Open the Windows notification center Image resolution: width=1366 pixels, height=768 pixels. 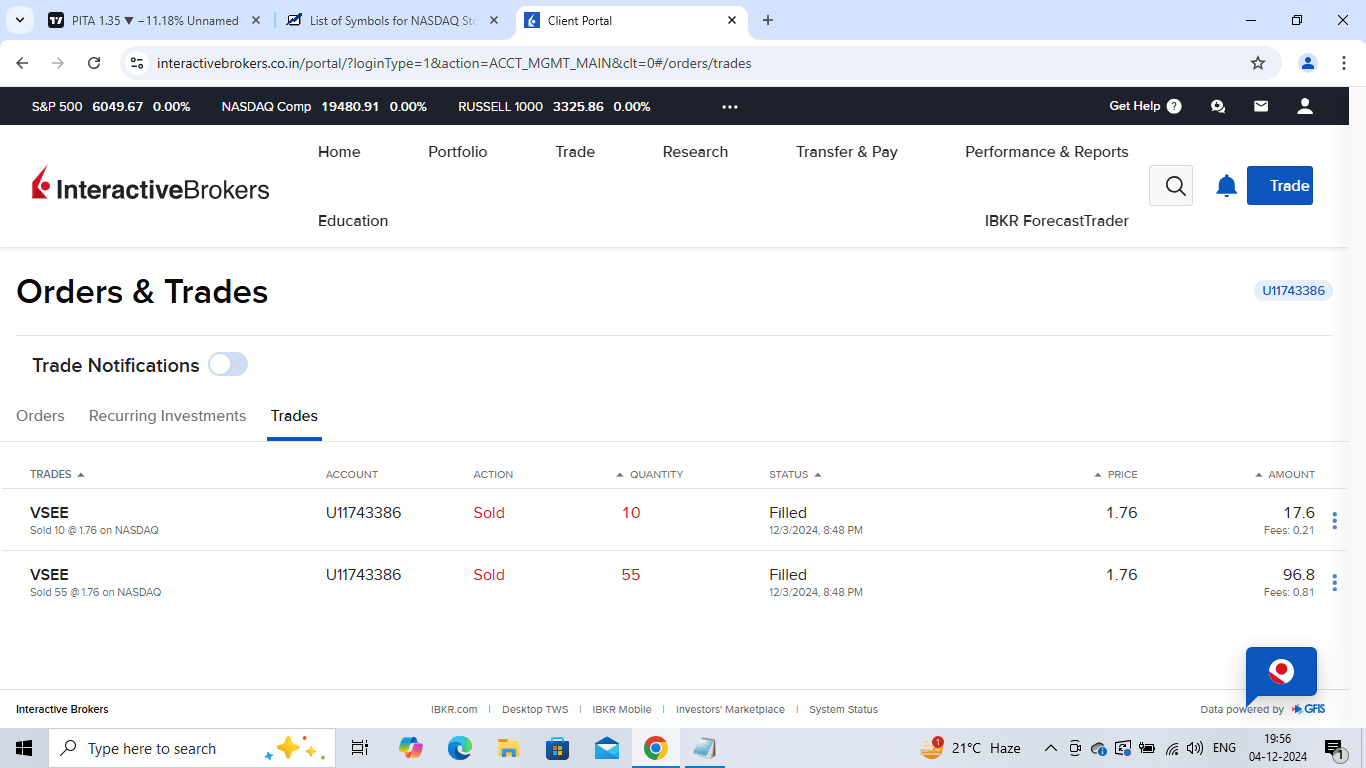(1333, 748)
